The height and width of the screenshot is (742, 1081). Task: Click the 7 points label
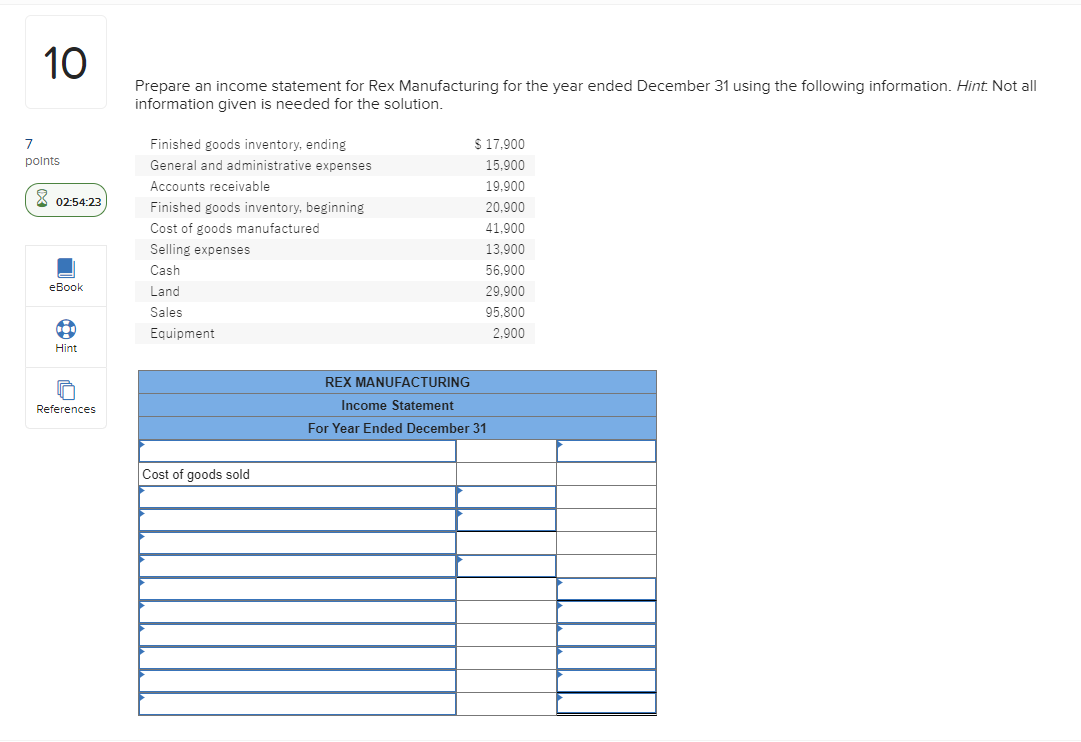point(34,152)
